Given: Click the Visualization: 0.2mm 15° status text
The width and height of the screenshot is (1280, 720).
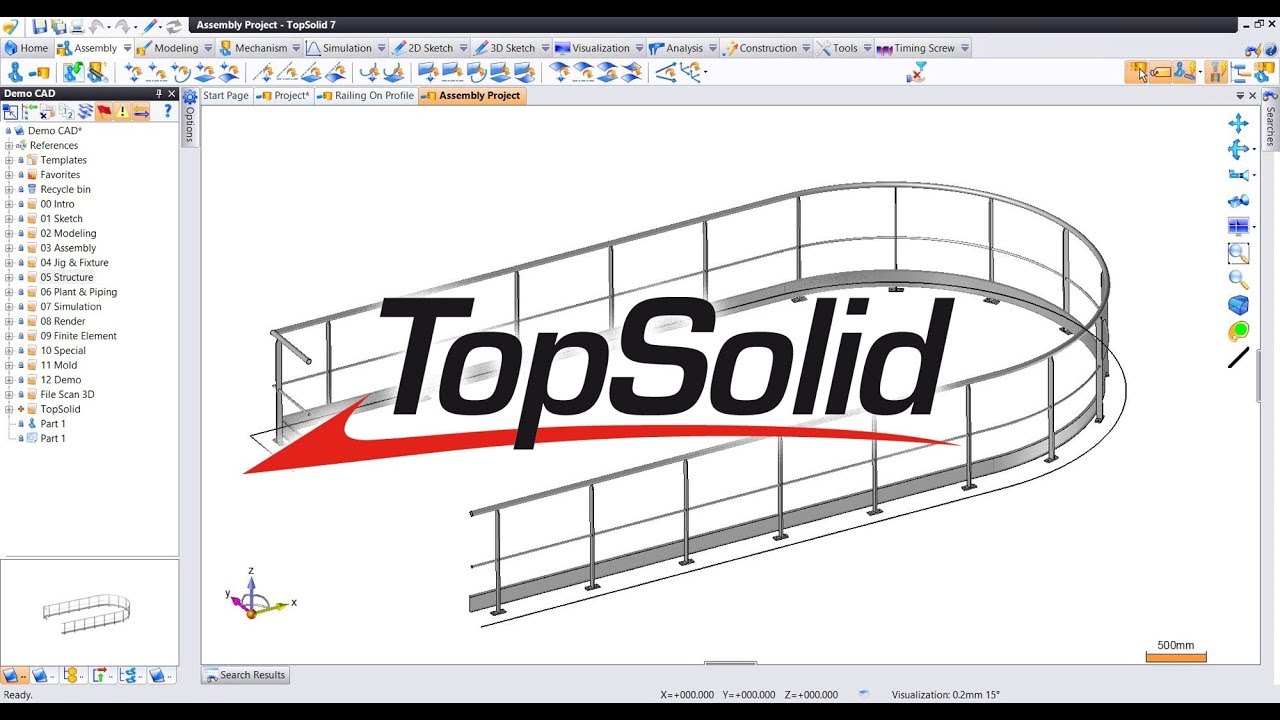Looking at the screenshot, I should 945,694.
